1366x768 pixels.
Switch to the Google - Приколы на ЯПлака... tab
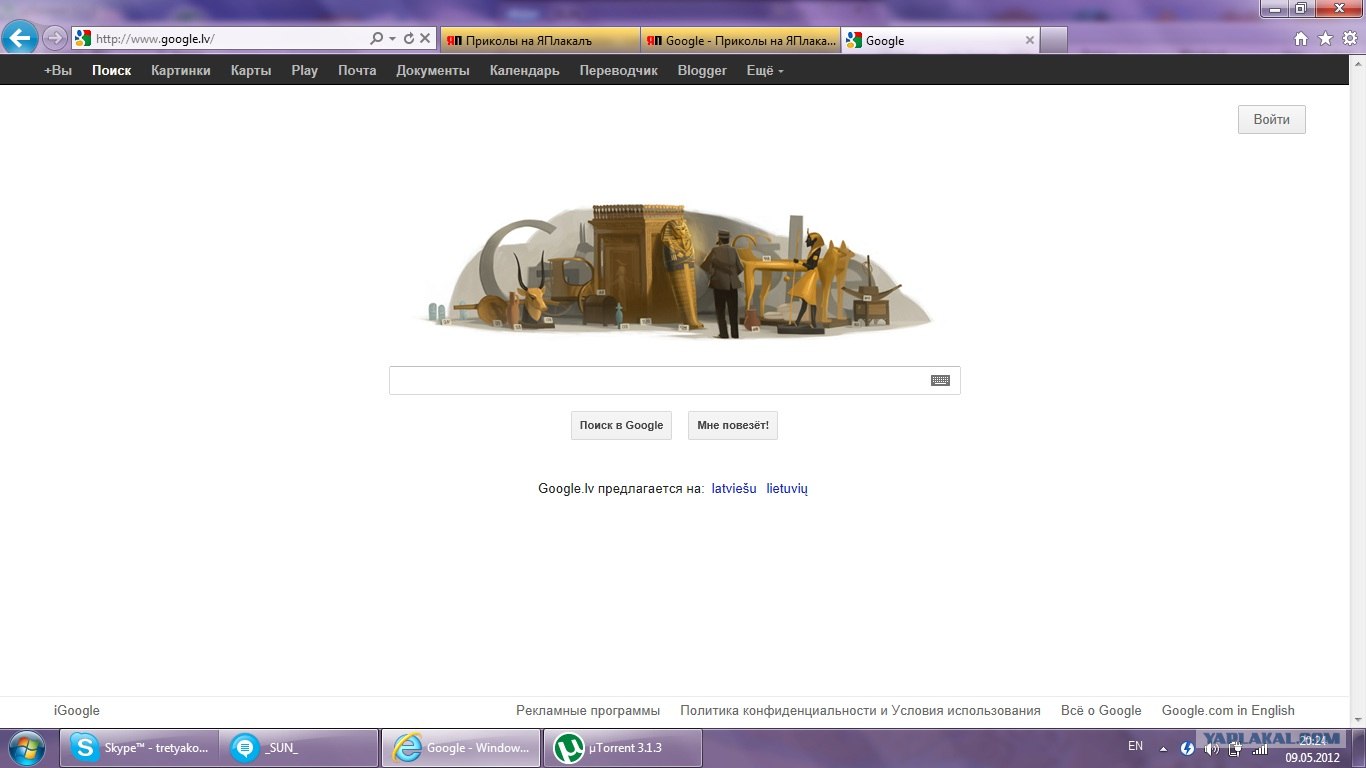pos(740,40)
